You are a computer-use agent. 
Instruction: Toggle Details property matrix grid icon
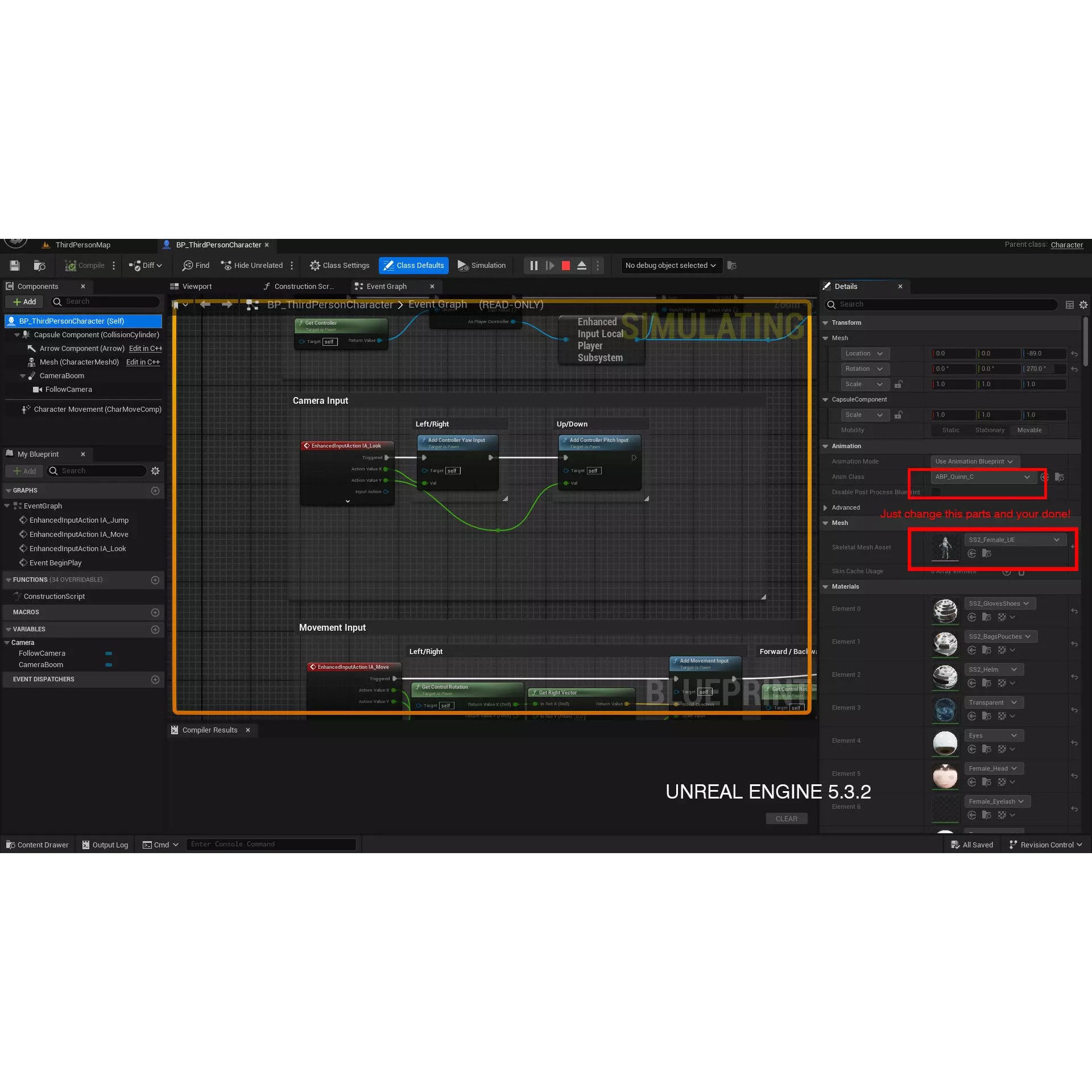click(1070, 305)
